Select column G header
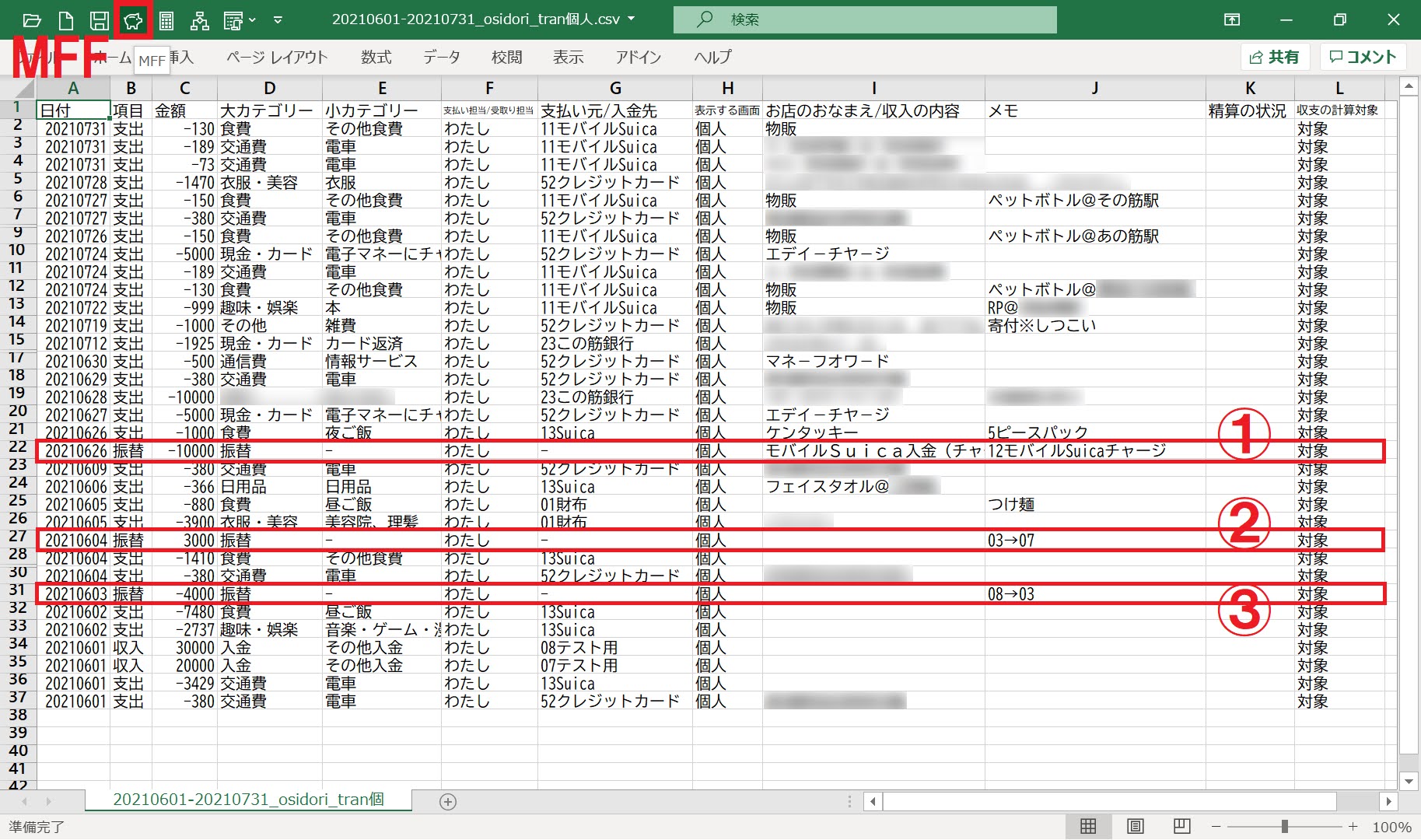The height and width of the screenshot is (840, 1421). (614, 88)
